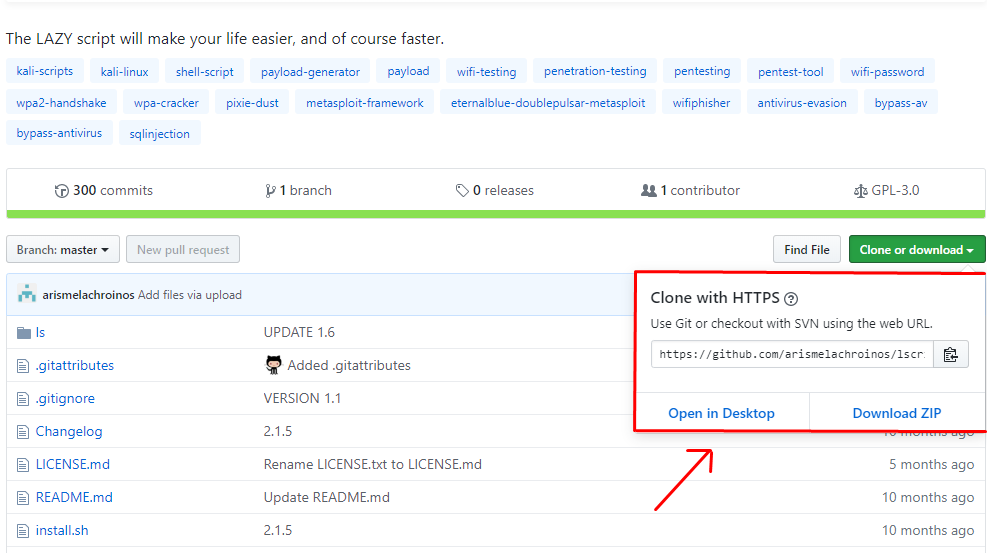Expand the Clone or download dropdown
The height and width of the screenshot is (553, 987).
click(x=916, y=250)
